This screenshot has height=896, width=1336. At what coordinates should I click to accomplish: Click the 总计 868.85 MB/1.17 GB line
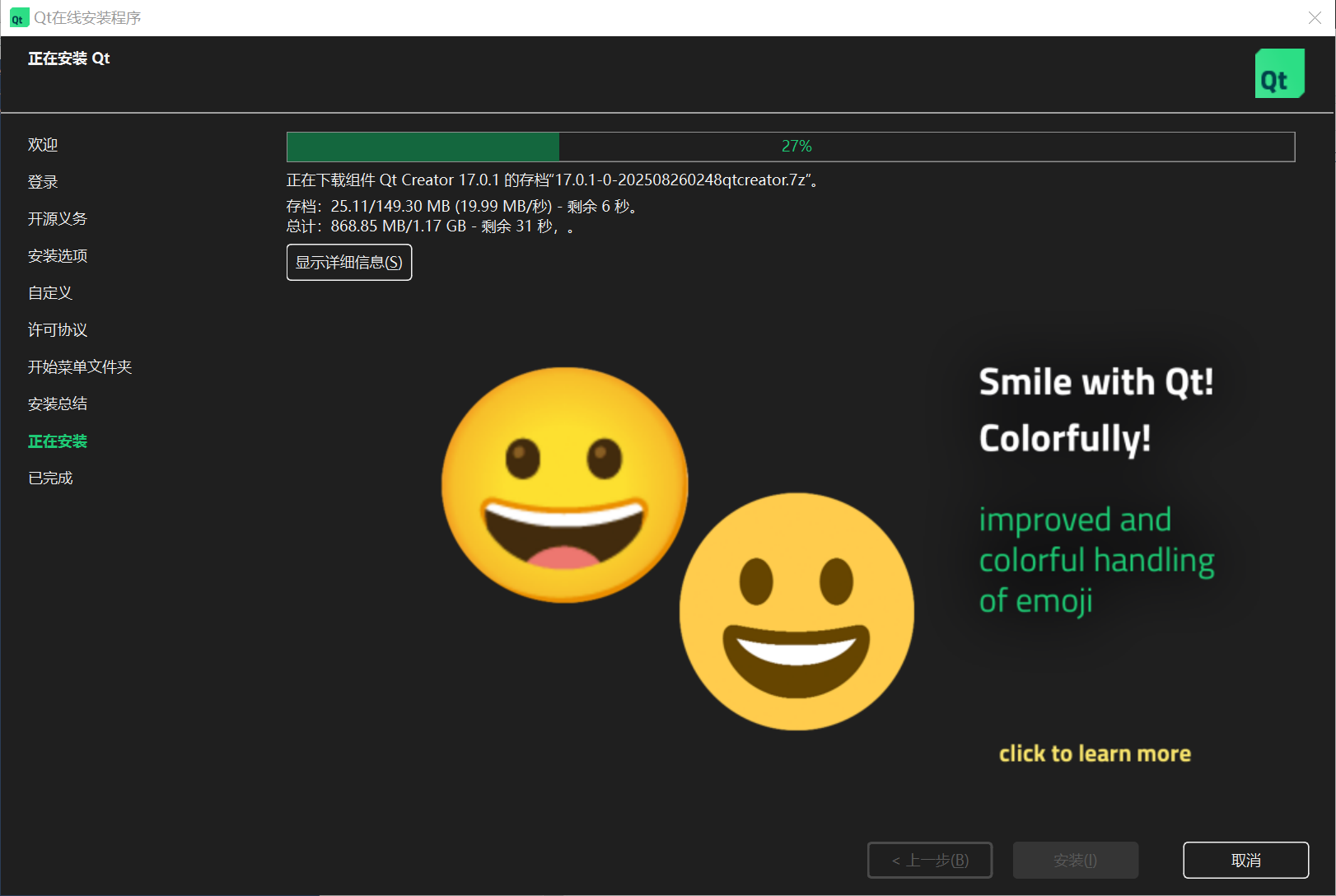[x=431, y=226]
